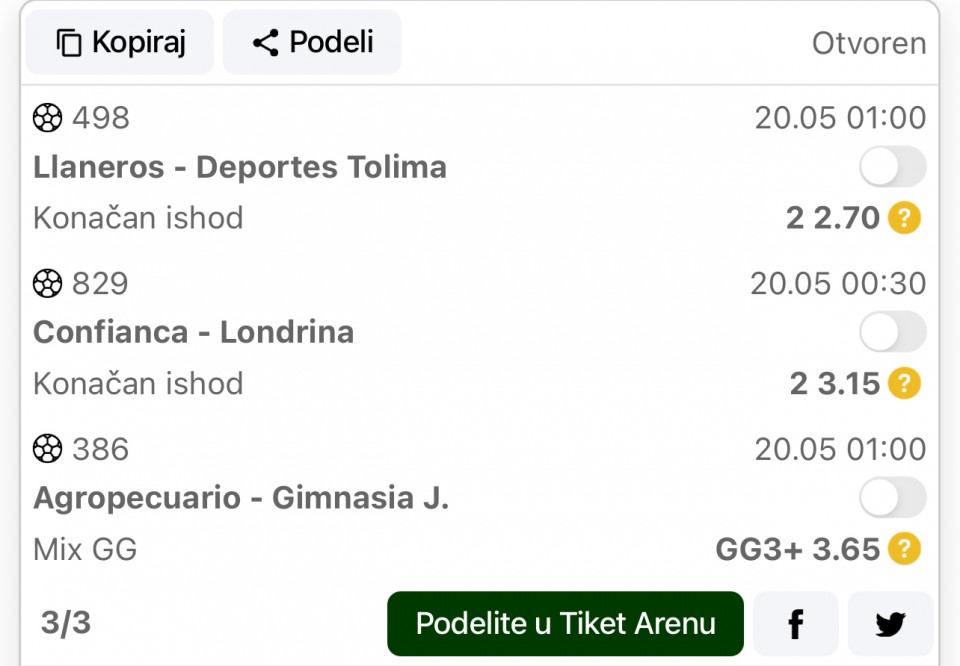Click the GG3+ 3.65 odds selection
The image size is (960, 666).
tap(798, 549)
